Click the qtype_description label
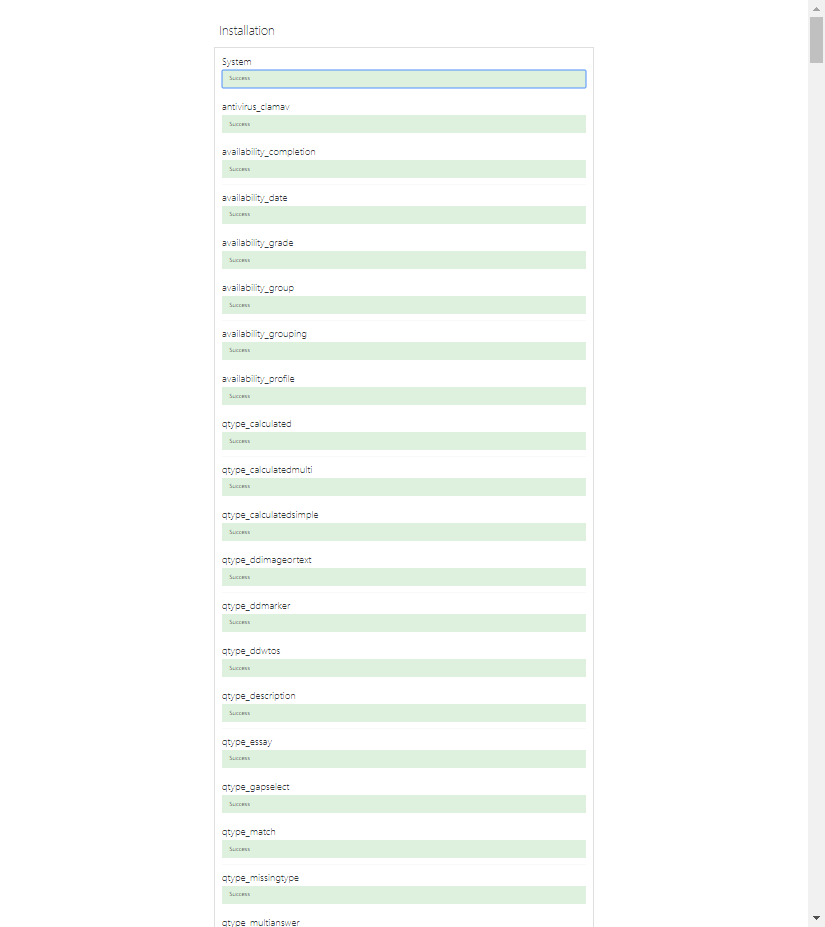825x927 pixels. (x=258, y=696)
